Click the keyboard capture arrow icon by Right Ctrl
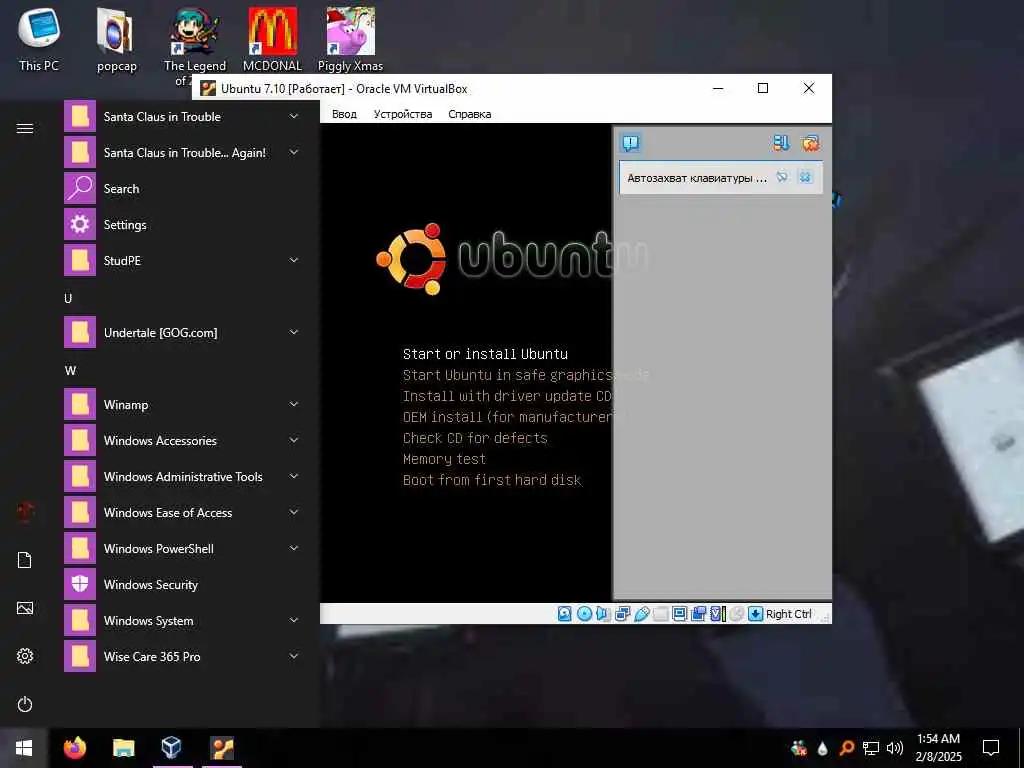Image resolution: width=1024 pixels, height=768 pixels. (755, 614)
